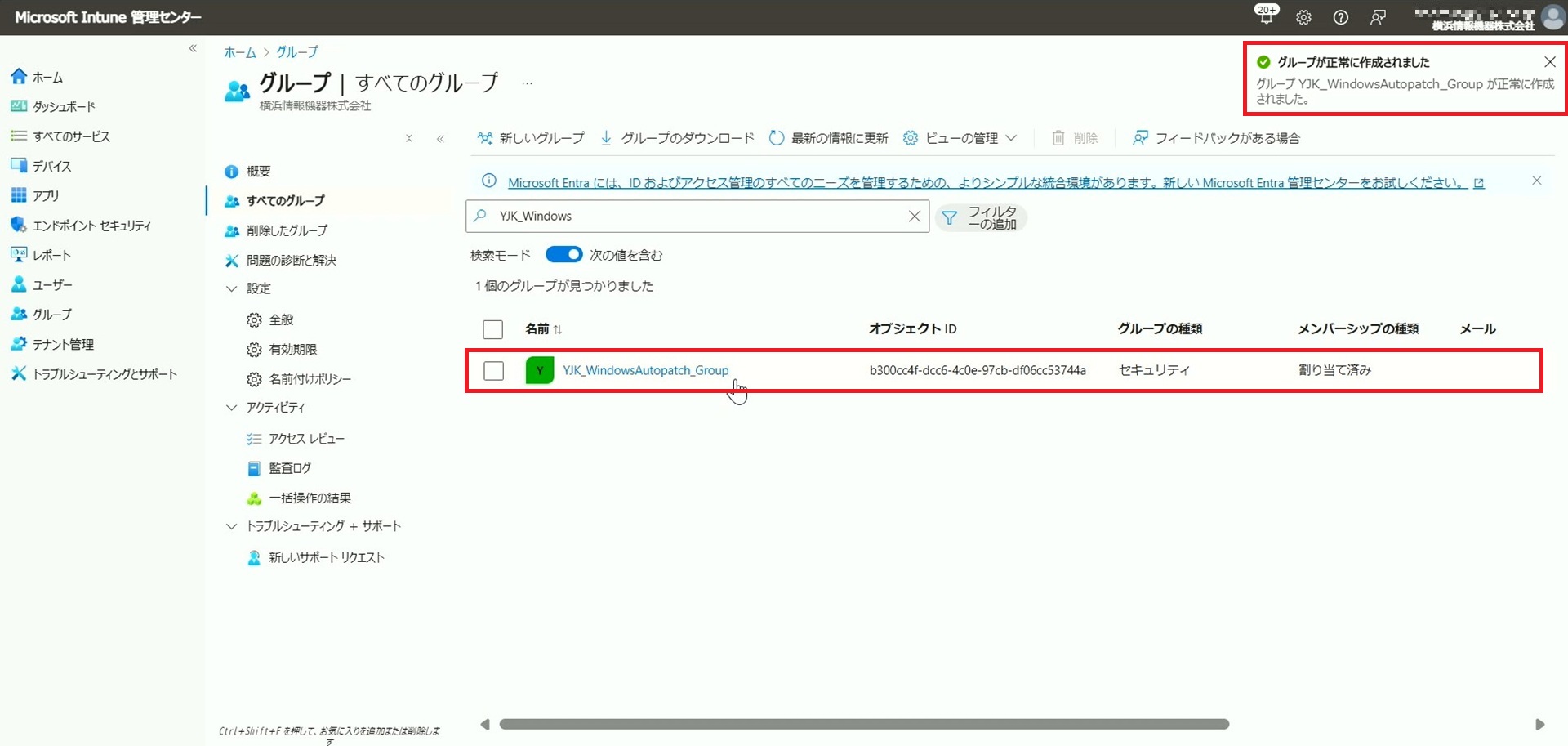Click the scroll right arrow
This screenshot has width=1568, height=746.
coord(1539,724)
